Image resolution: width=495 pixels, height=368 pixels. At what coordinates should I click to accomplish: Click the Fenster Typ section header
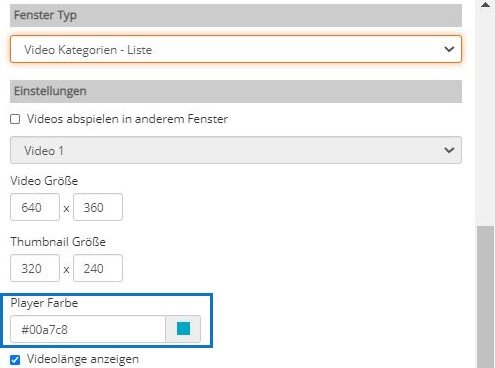(x=236, y=15)
